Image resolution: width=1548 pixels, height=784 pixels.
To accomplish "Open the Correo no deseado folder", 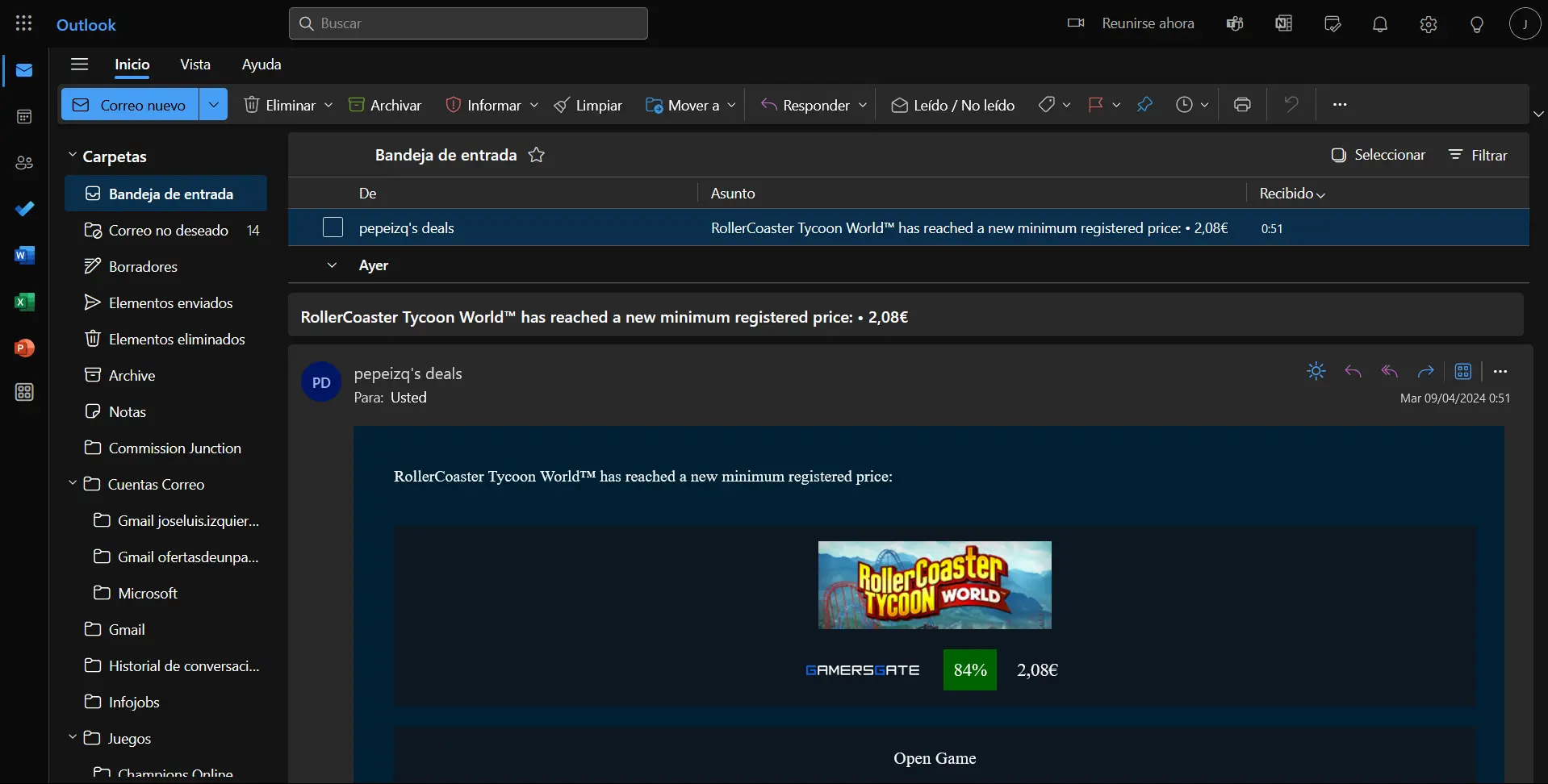I will click(x=168, y=230).
